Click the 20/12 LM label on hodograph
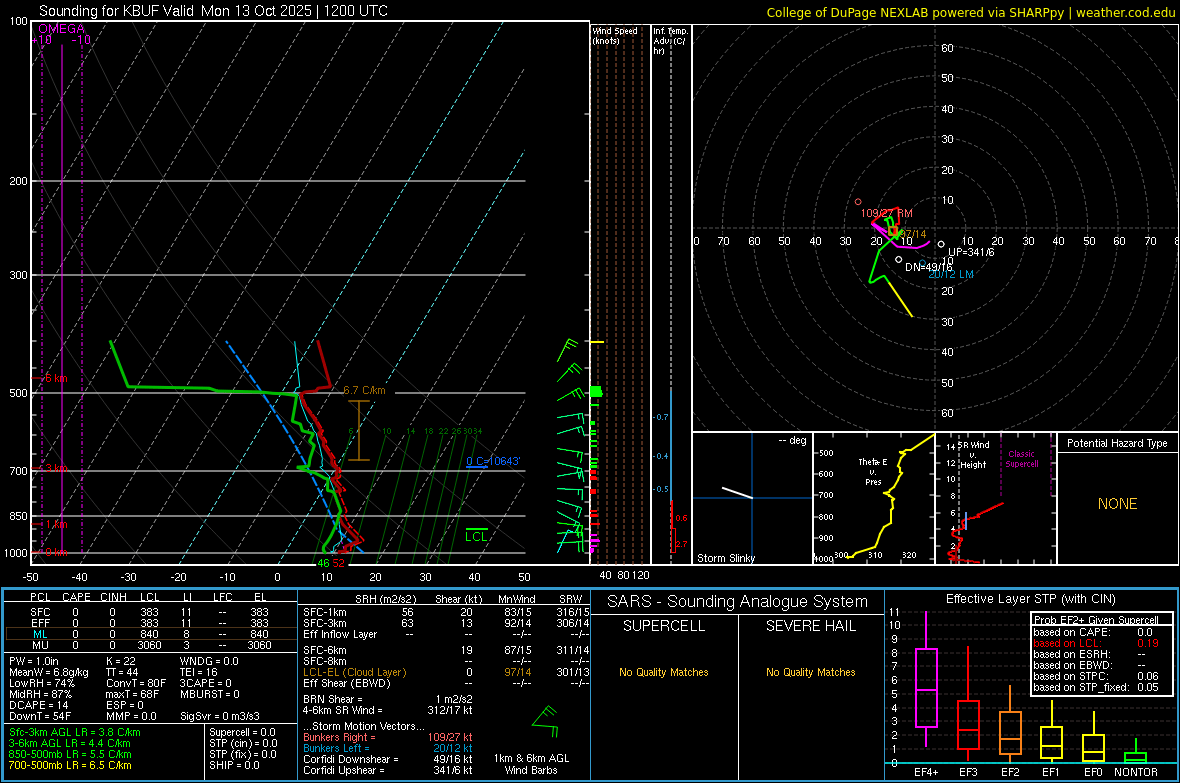Viewport: 1180px width, 783px height. (950, 274)
